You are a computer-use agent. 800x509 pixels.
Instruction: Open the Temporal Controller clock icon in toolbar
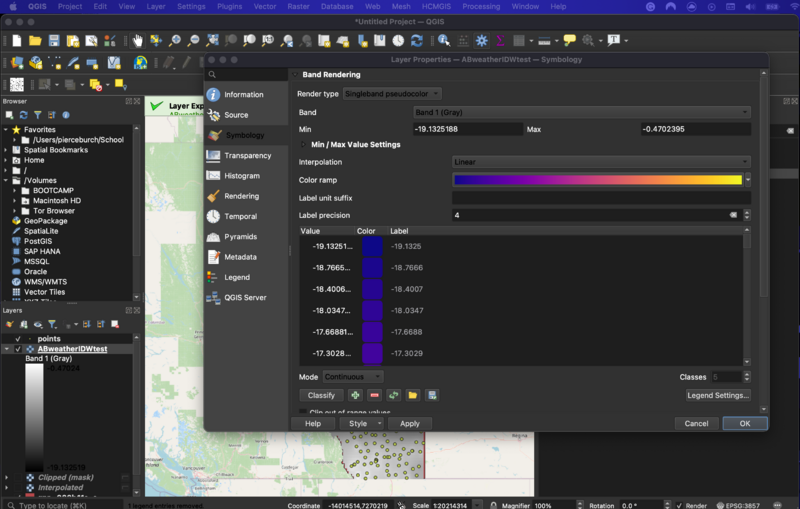pyautogui.click(x=398, y=41)
